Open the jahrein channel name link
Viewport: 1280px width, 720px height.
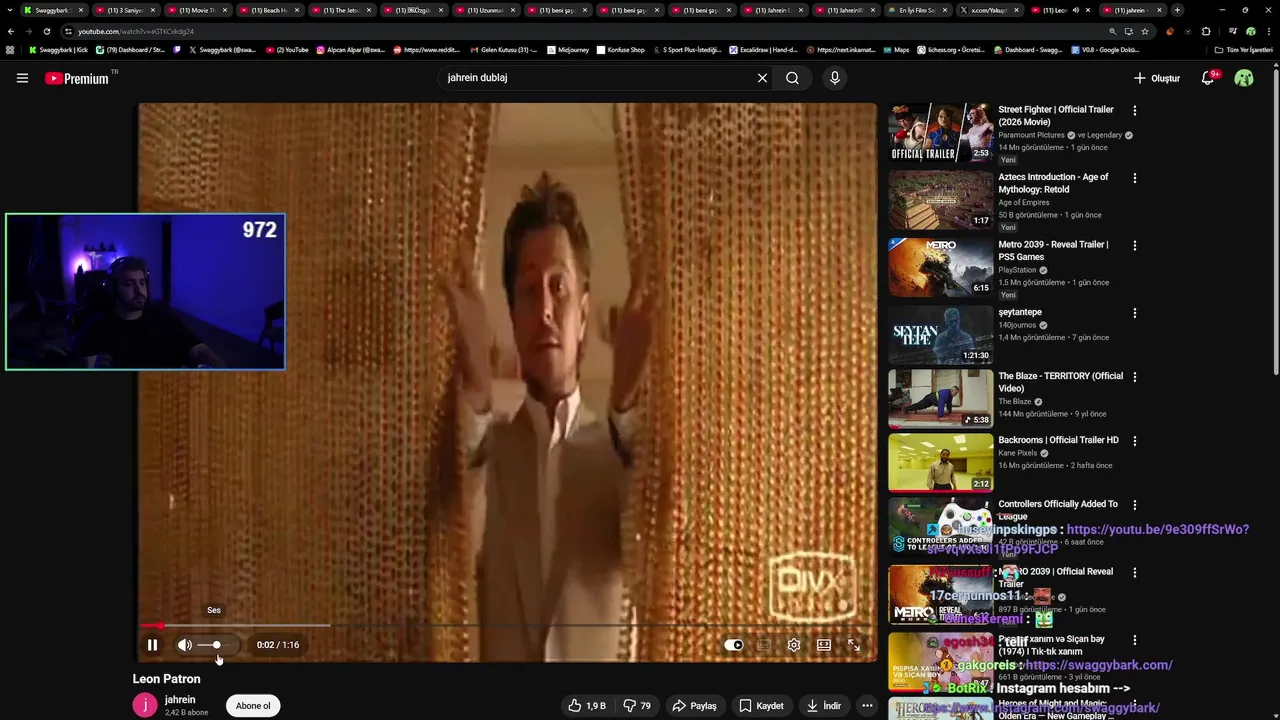(x=180, y=700)
